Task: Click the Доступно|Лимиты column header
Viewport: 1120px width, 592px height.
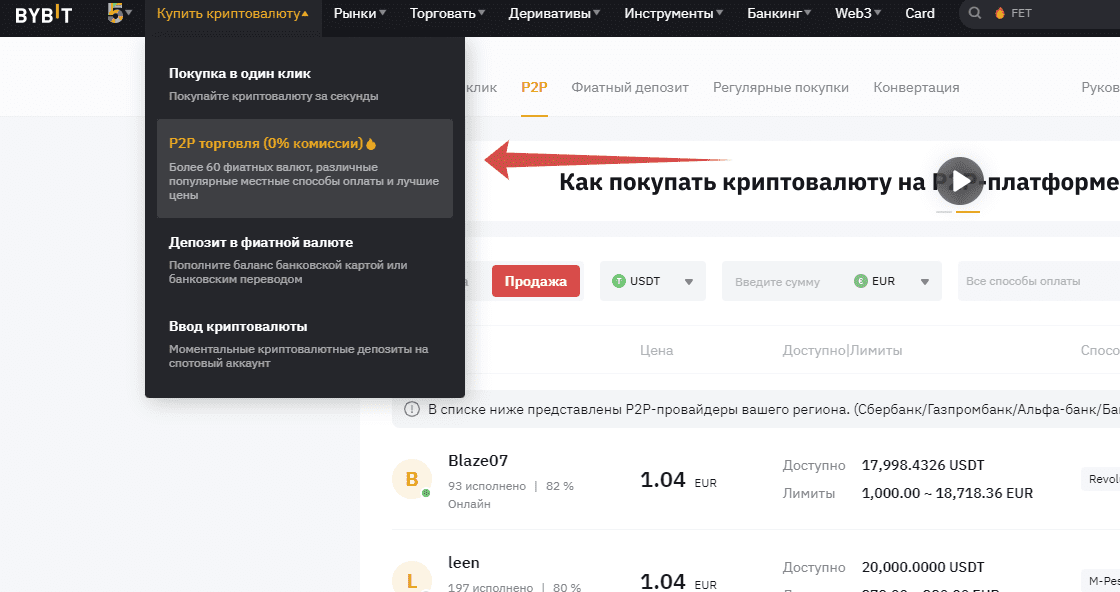Action: pos(842,350)
